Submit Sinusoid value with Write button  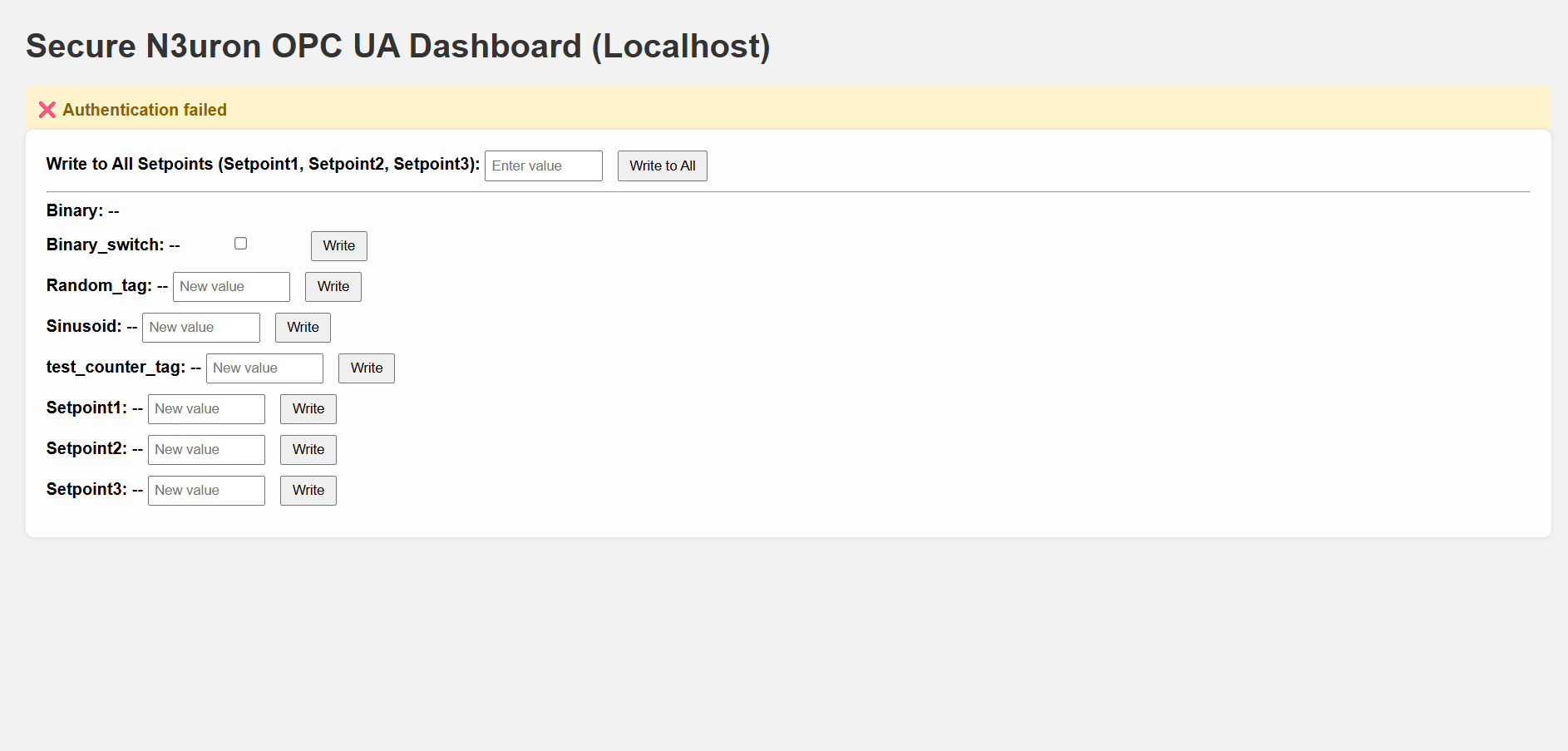click(x=303, y=328)
